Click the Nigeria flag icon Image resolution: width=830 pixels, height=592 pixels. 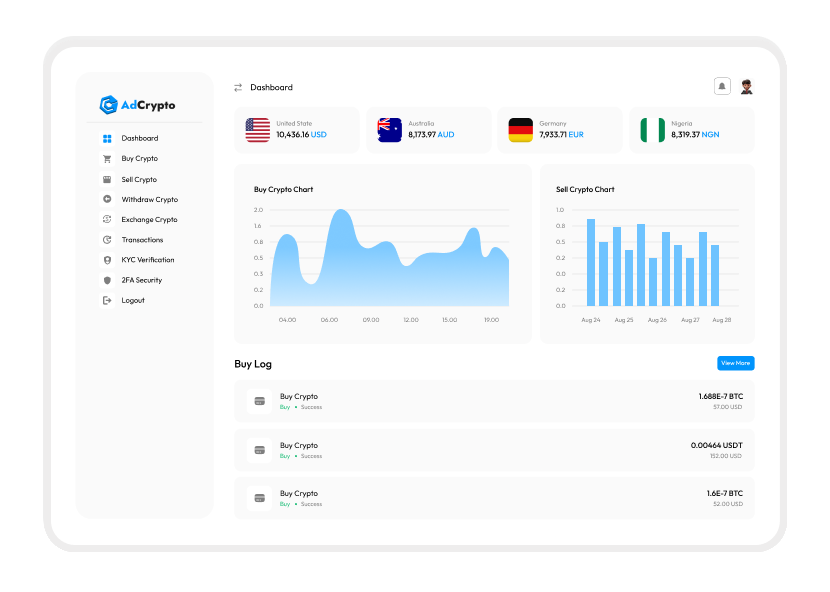652,130
